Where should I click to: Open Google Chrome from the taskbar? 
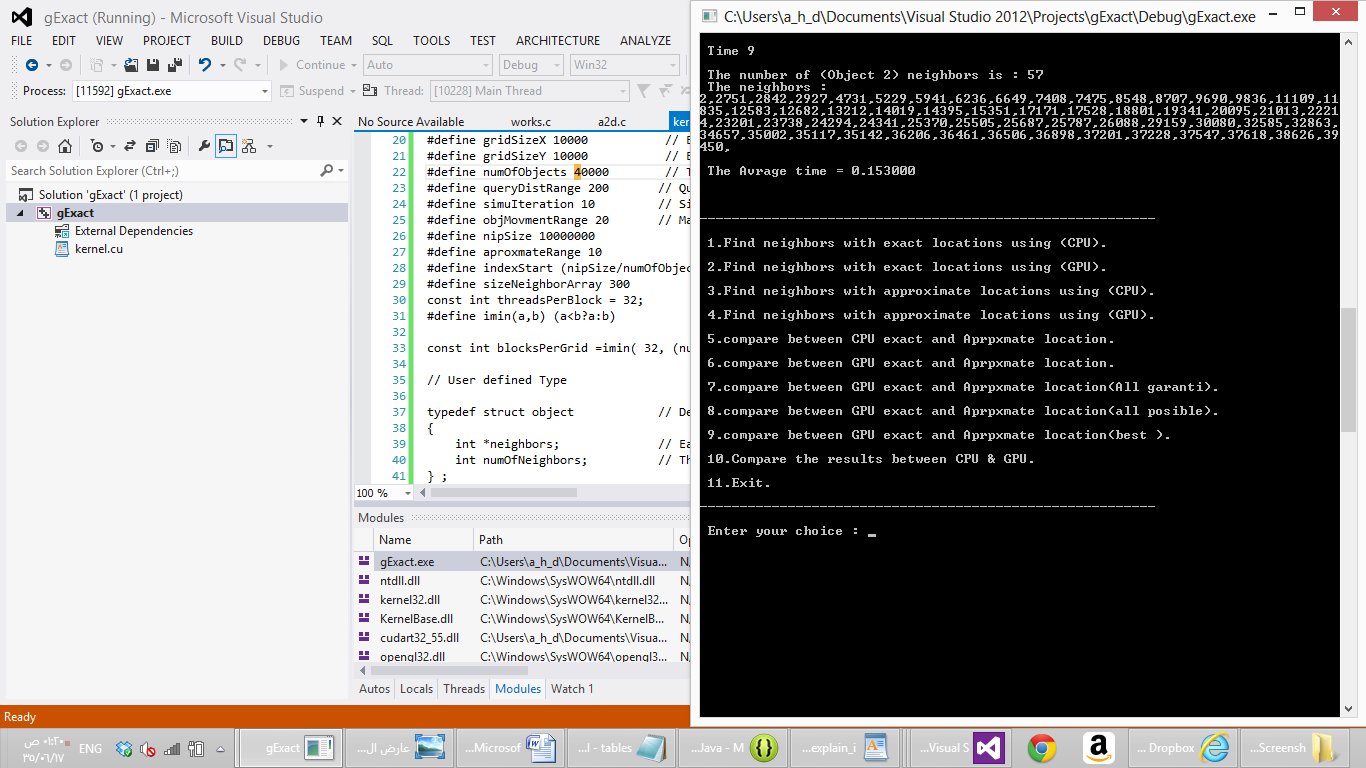coord(1042,747)
